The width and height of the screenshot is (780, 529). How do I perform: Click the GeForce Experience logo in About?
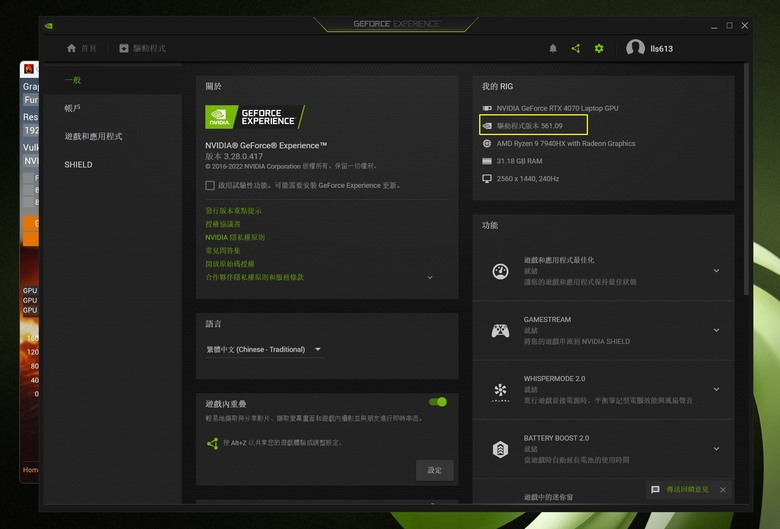pyautogui.click(x=255, y=117)
